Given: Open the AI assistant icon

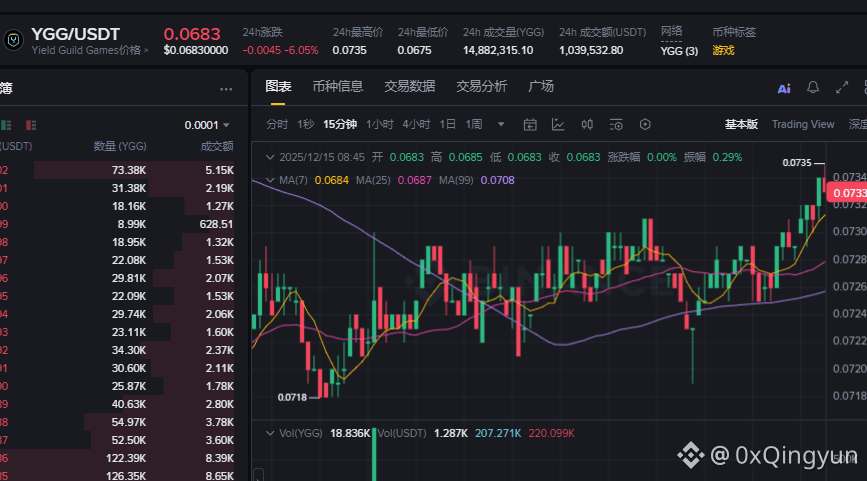Looking at the screenshot, I should pos(784,88).
